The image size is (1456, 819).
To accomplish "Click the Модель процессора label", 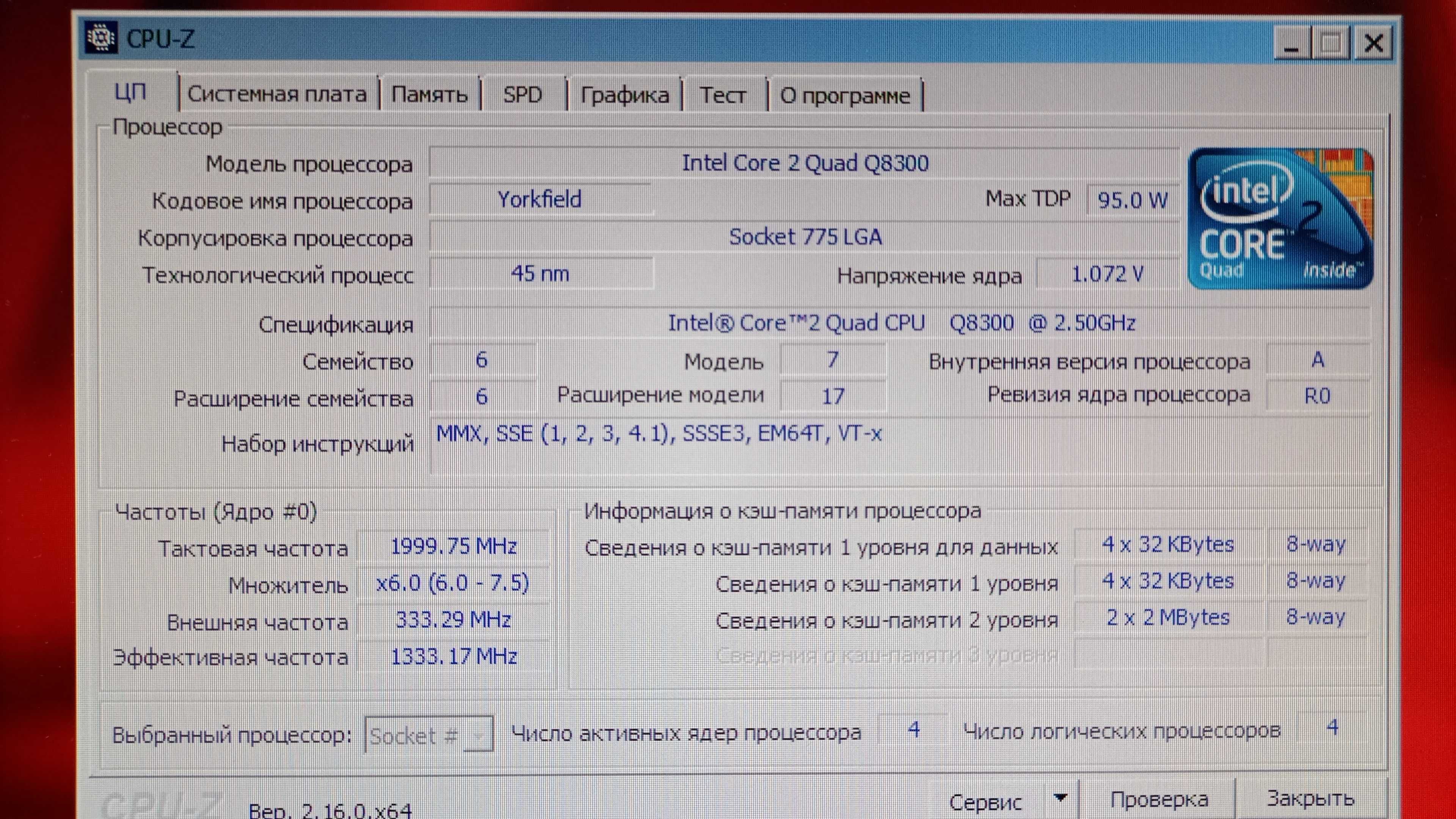I will (x=309, y=164).
